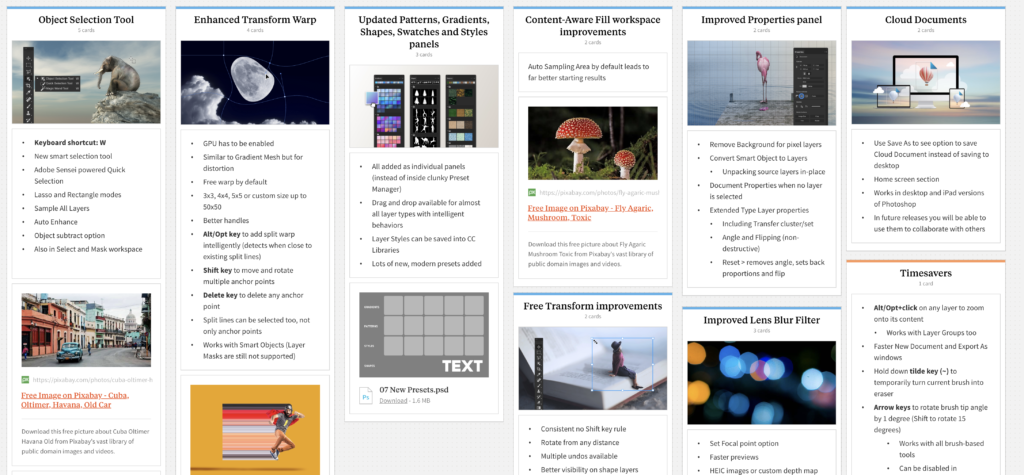Open the Fly Agaric, Mushroom, Toxic Pixabay link
Image resolution: width=1024 pixels, height=475 pixels.
(x=590, y=212)
